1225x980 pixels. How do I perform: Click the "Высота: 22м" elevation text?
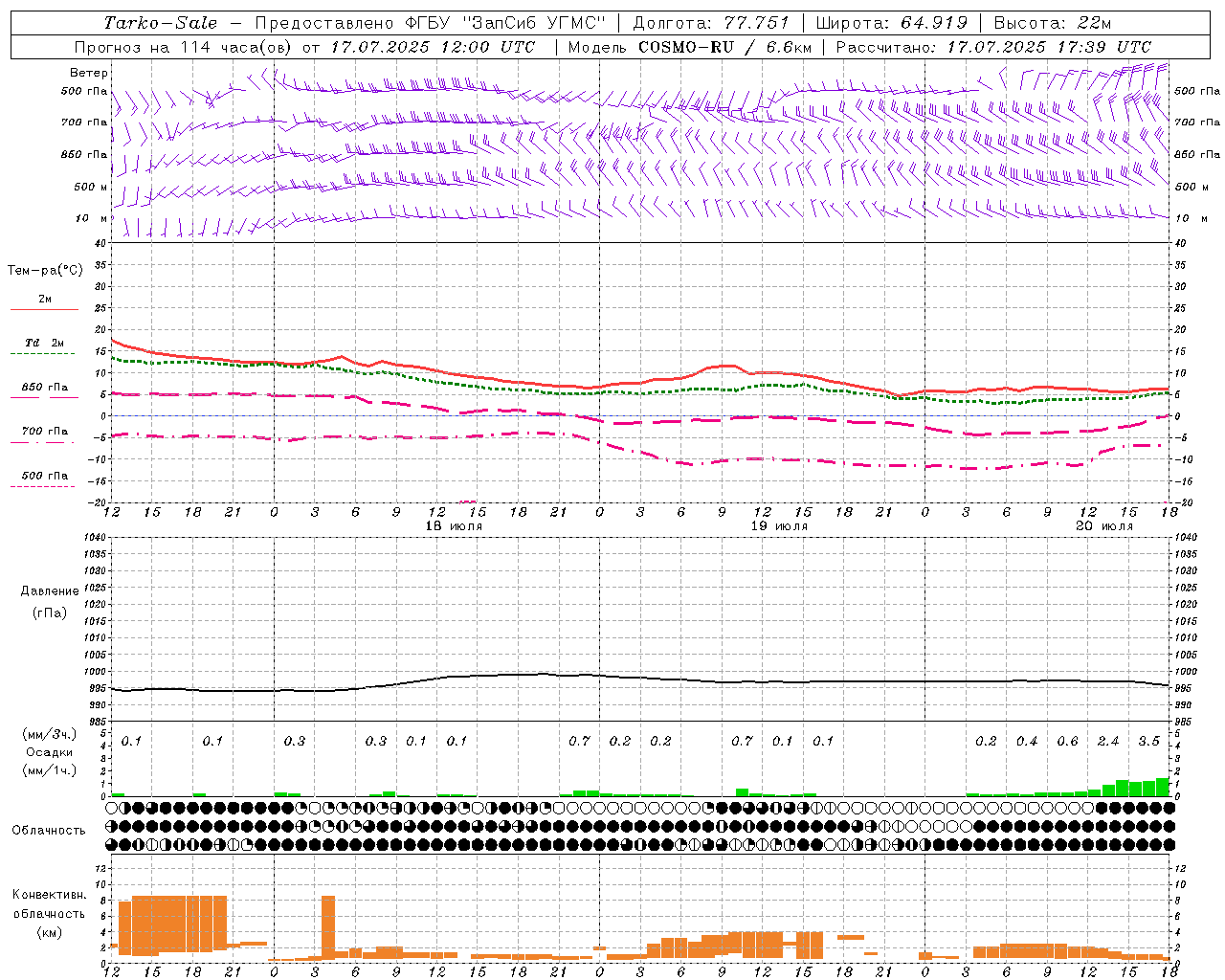tap(1053, 23)
